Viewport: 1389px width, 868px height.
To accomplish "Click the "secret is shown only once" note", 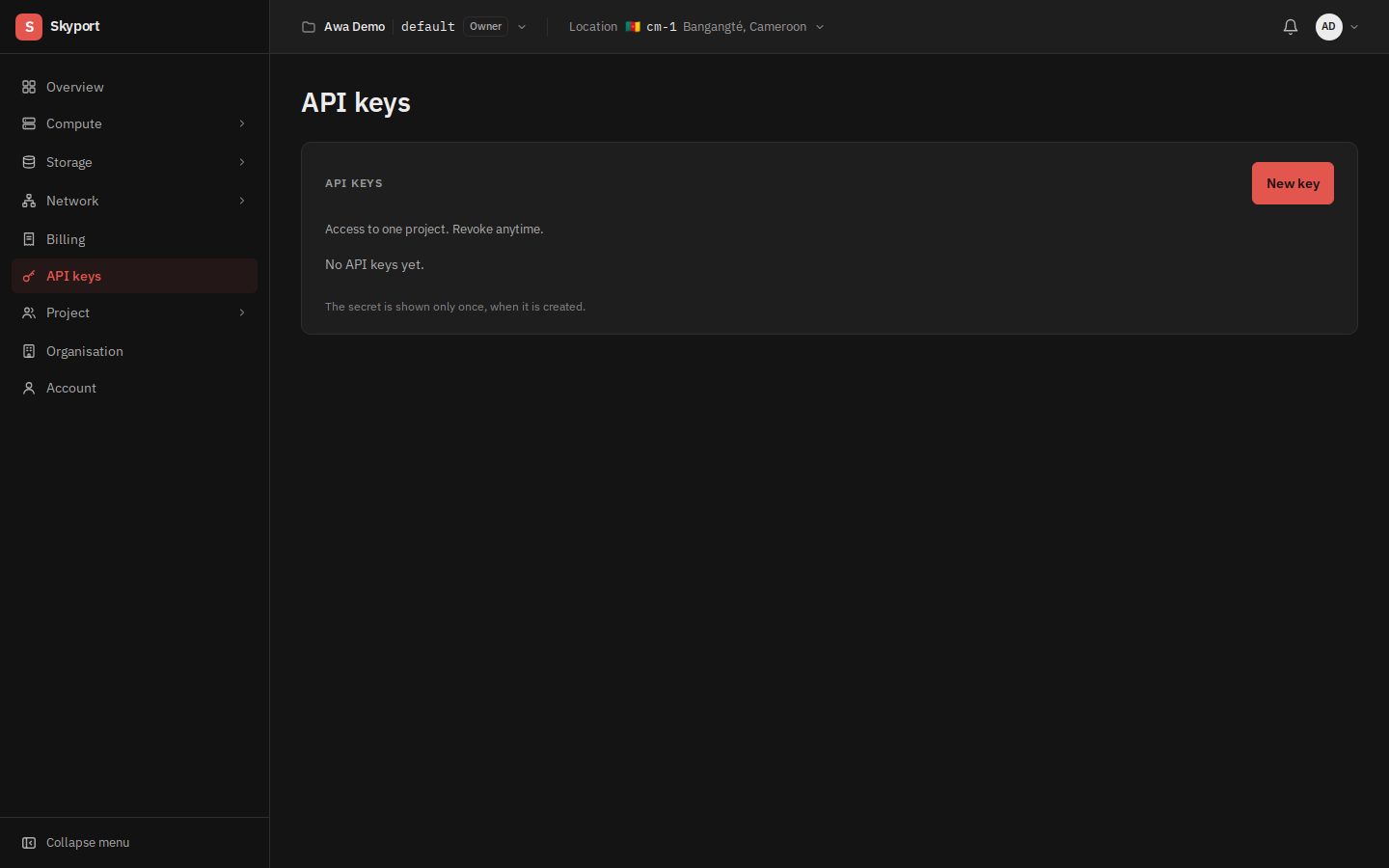I will [x=455, y=307].
